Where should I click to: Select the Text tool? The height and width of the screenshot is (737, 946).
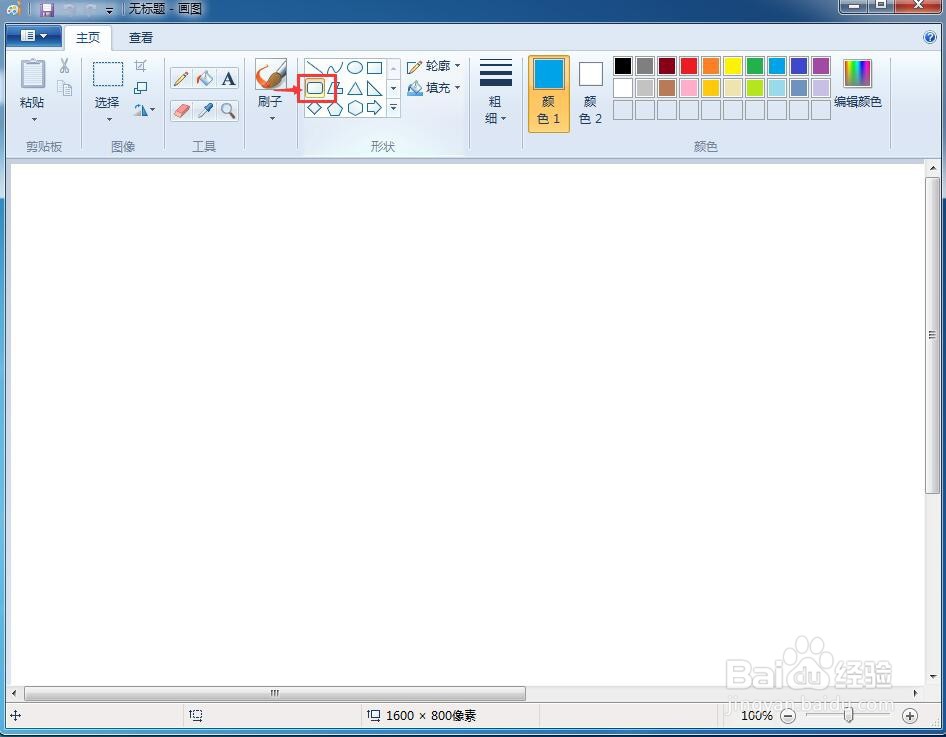228,78
